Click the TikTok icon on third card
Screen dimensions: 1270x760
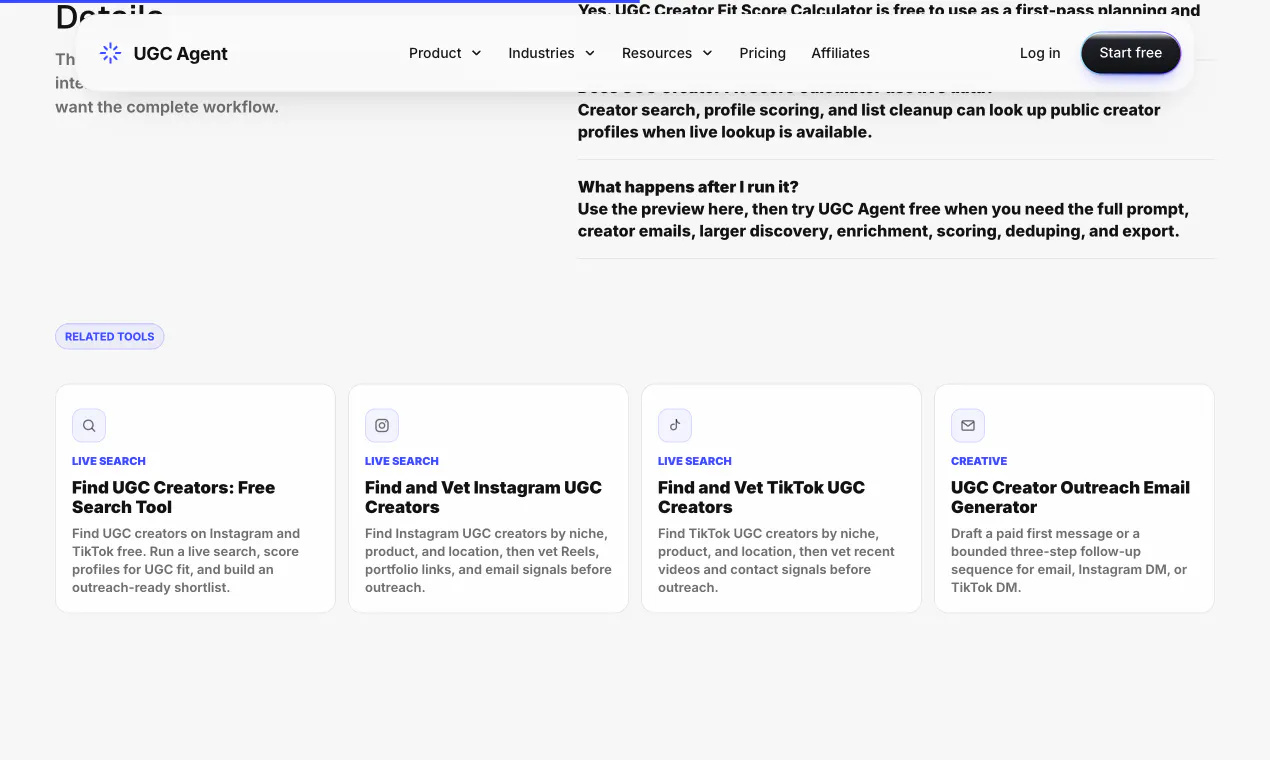tap(675, 425)
